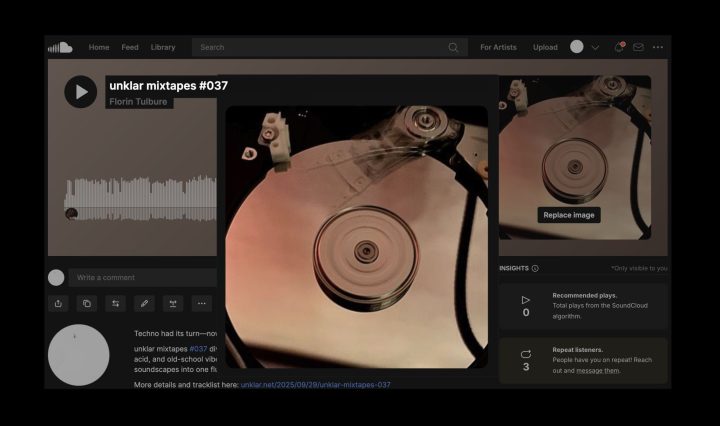This screenshot has width=720, height=426.
Task: Click the share icon below the comment box
Action: pyautogui.click(x=58, y=303)
